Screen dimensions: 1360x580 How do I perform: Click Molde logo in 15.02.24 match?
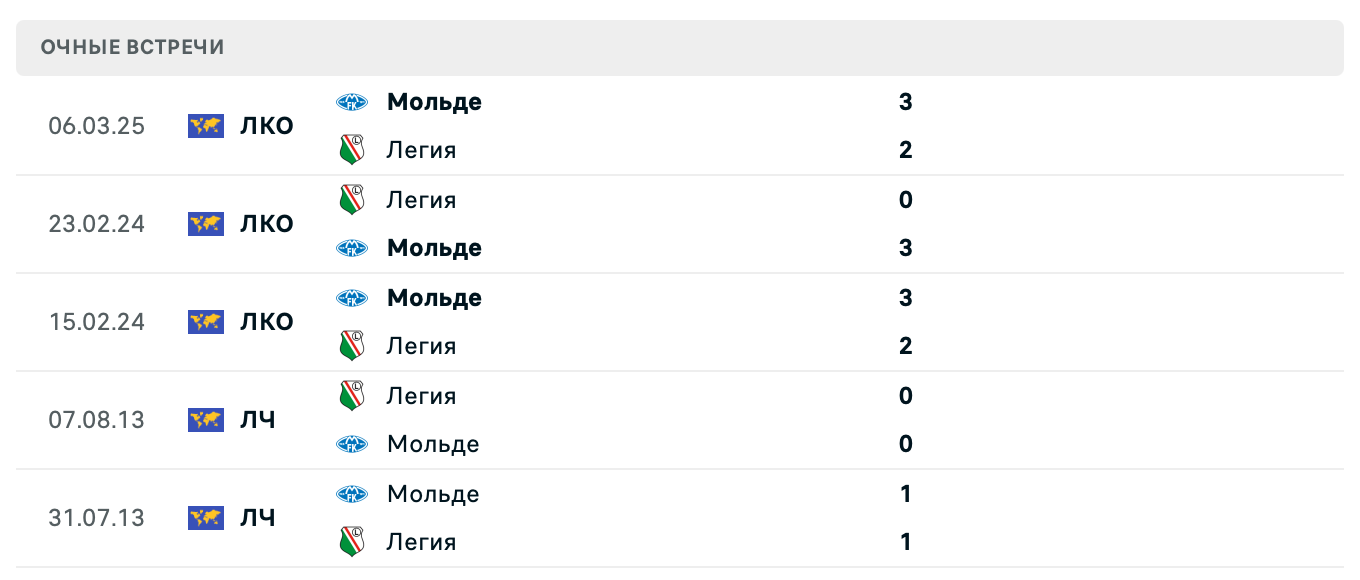(x=351, y=298)
